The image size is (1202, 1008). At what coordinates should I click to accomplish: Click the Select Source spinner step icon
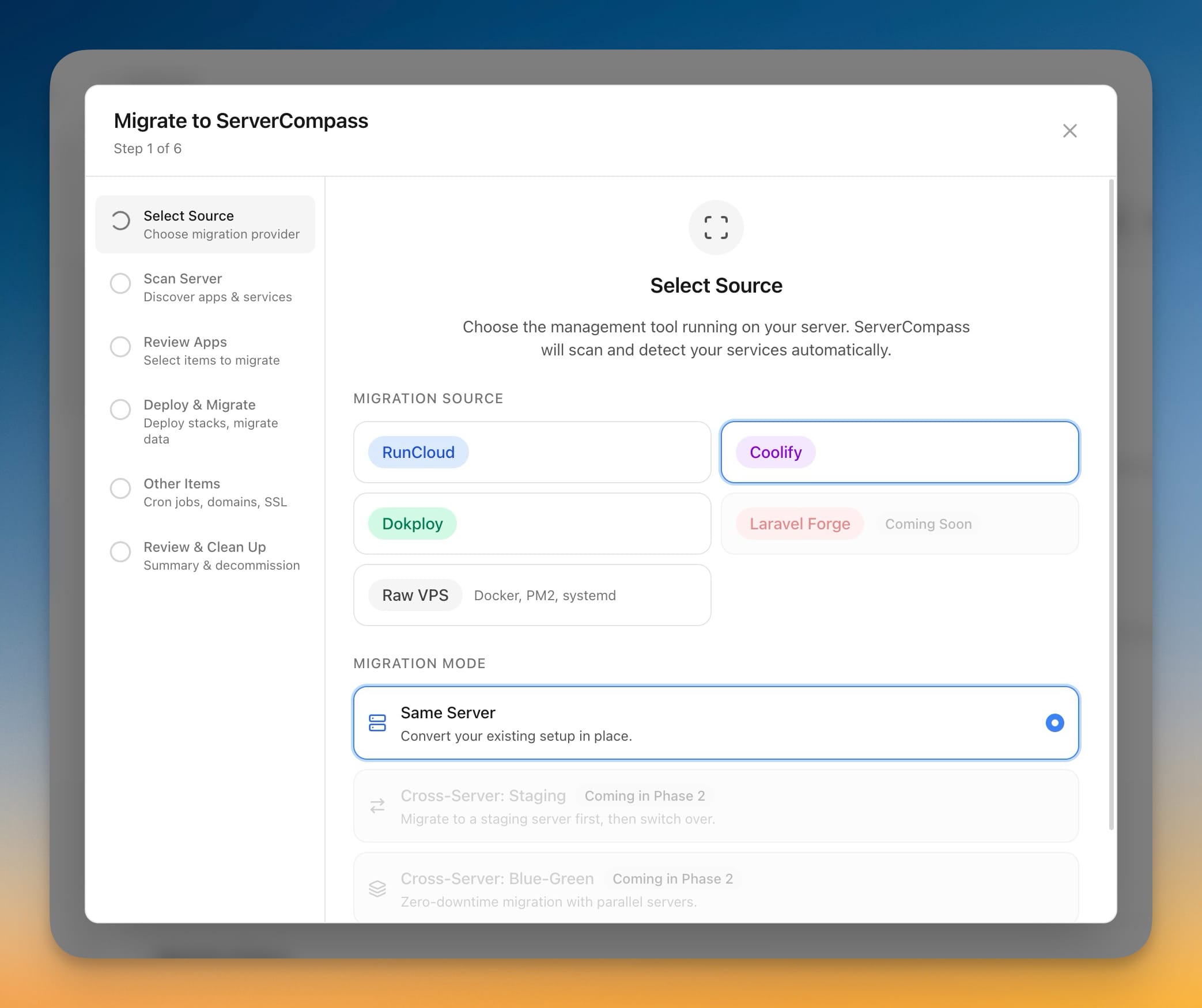click(120, 221)
